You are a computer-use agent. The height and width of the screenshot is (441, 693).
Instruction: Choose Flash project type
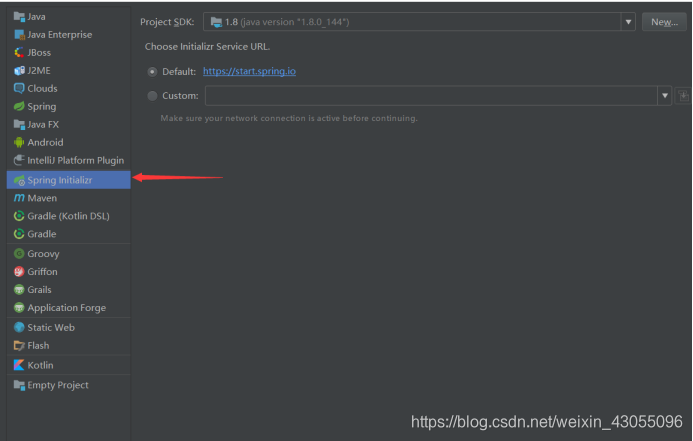click(x=69, y=346)
